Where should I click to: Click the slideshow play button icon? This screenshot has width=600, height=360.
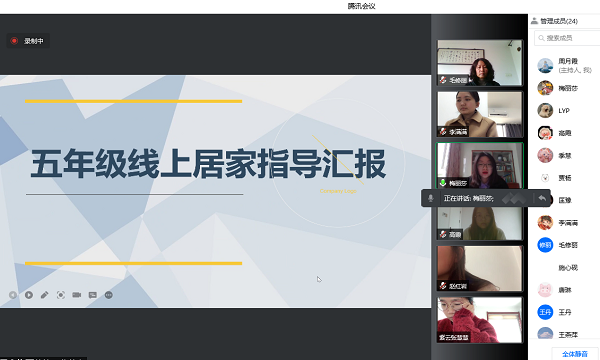click(29, 295)
